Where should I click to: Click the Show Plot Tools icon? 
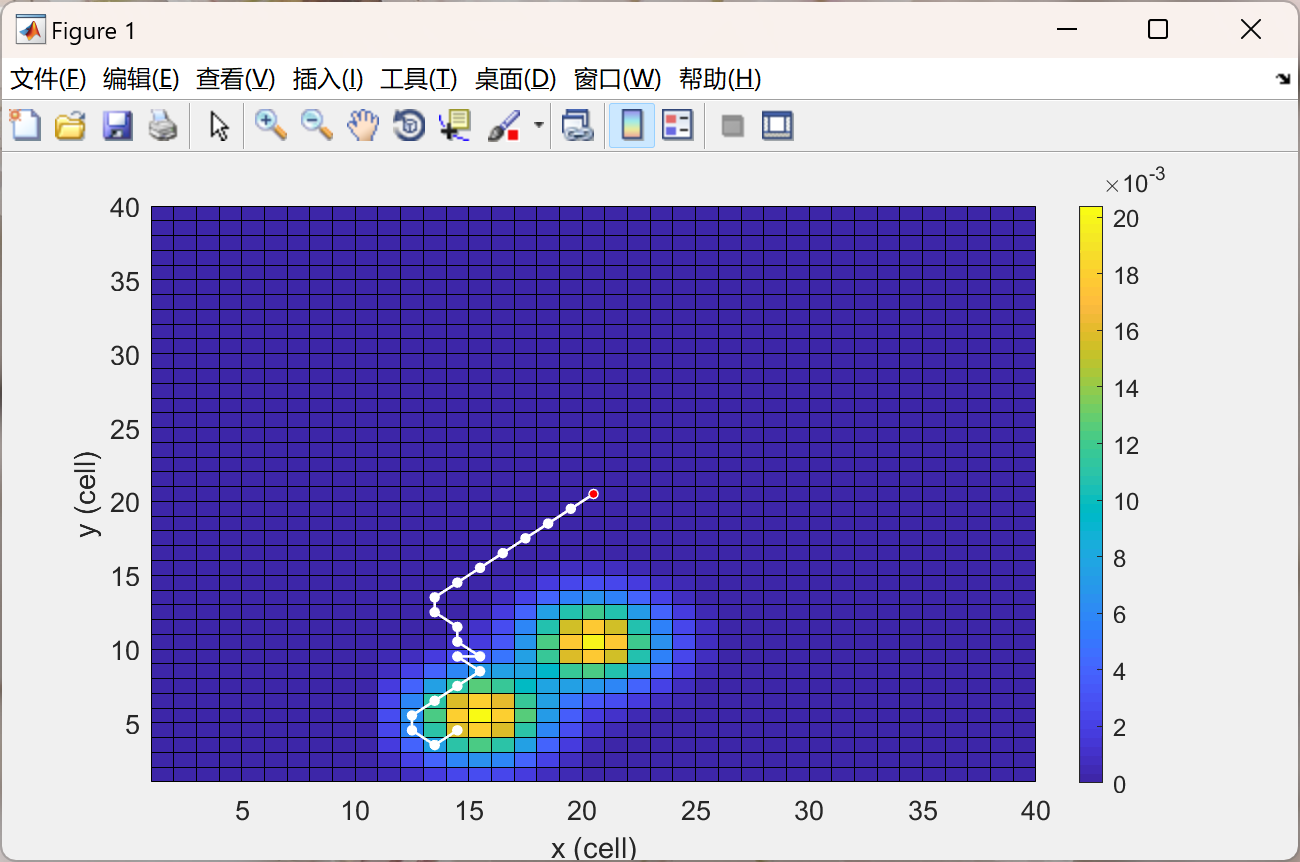(777, 126)
